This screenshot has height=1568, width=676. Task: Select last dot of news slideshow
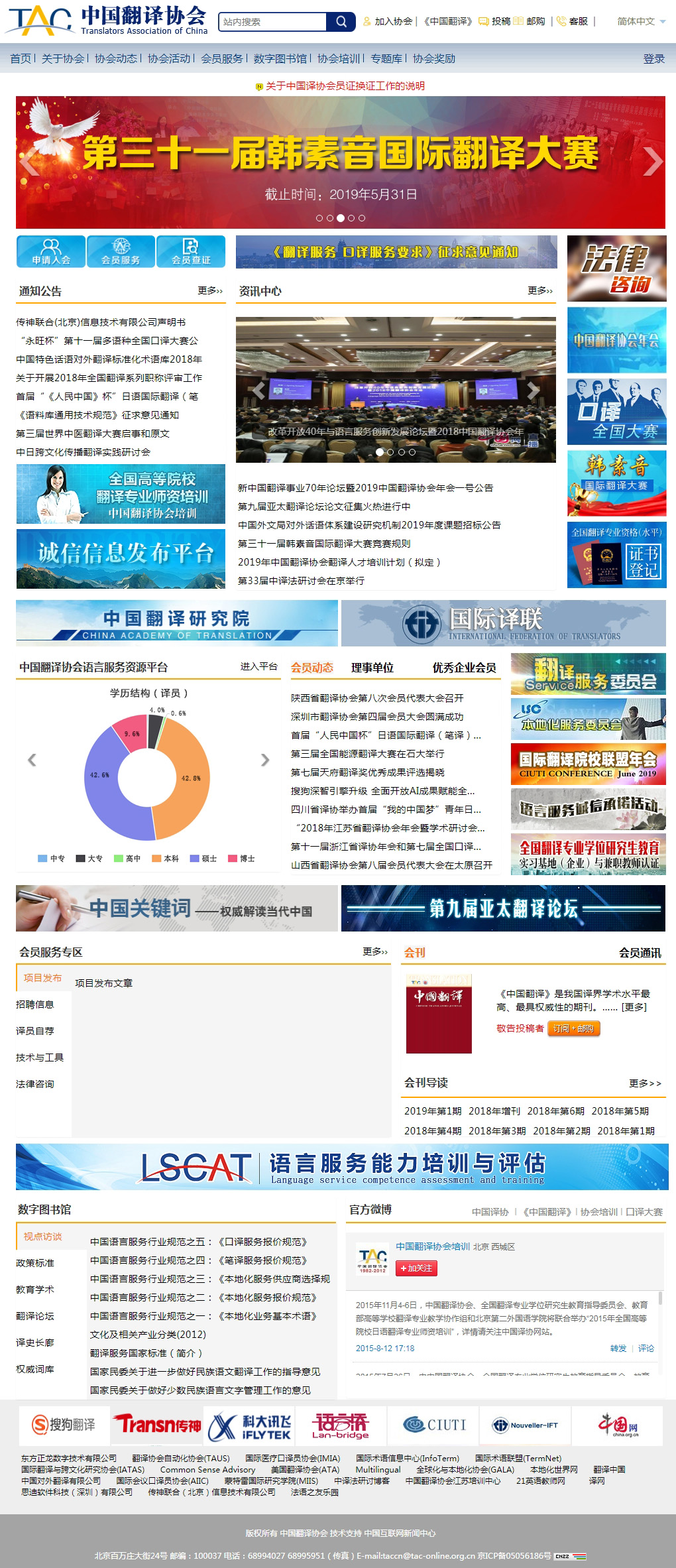click(x=412, y=452)
